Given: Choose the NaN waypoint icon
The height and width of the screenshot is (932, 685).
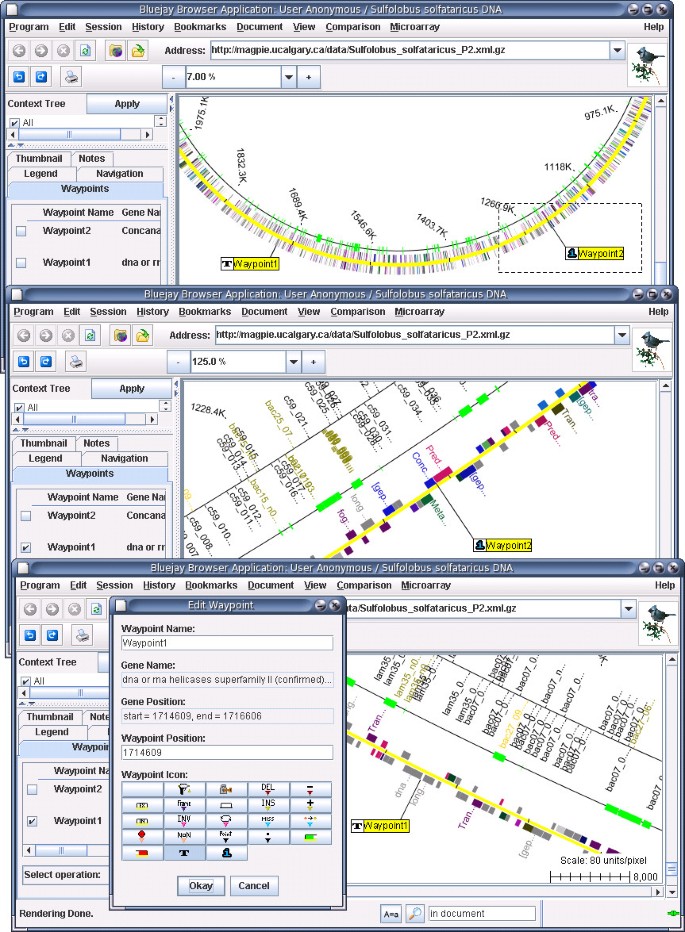Looking at the screenshot, I should (184, 836).
